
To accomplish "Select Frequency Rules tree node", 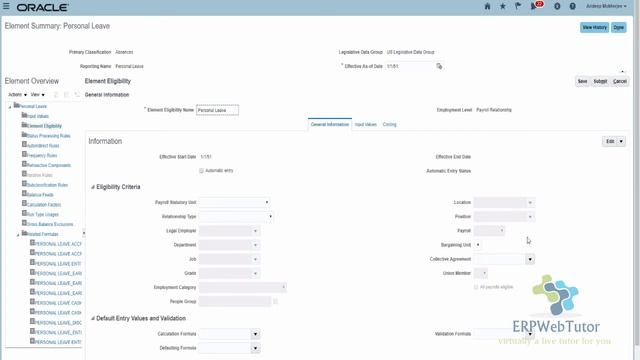I will point(40,155).
